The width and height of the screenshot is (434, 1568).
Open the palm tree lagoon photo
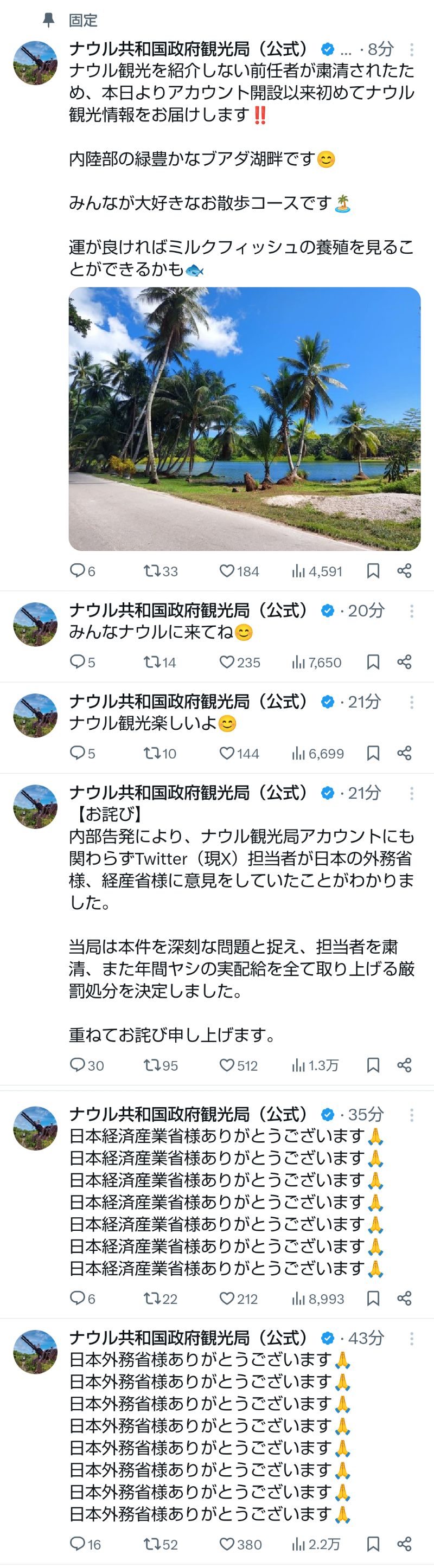click(244, 419)
